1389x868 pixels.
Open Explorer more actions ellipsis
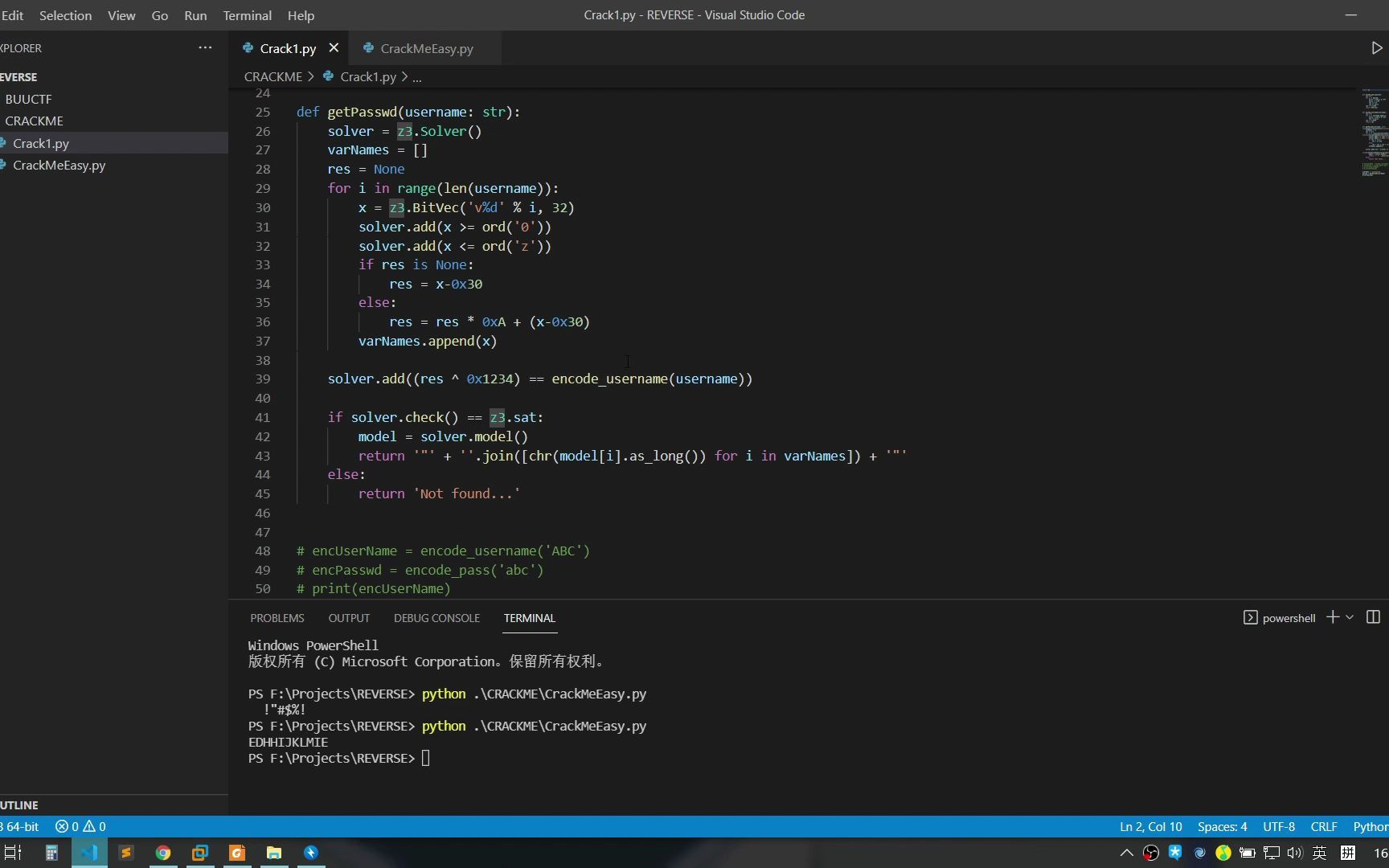(205, 48)
